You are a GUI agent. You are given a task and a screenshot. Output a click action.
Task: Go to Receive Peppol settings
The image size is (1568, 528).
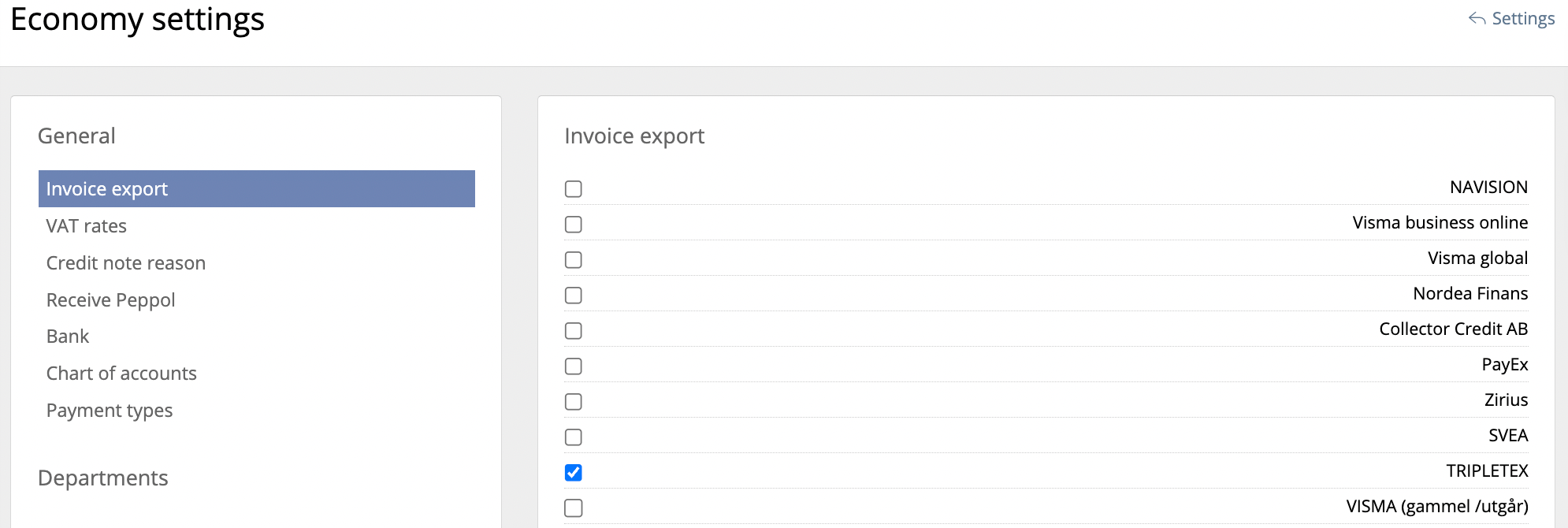coord(111,300)
